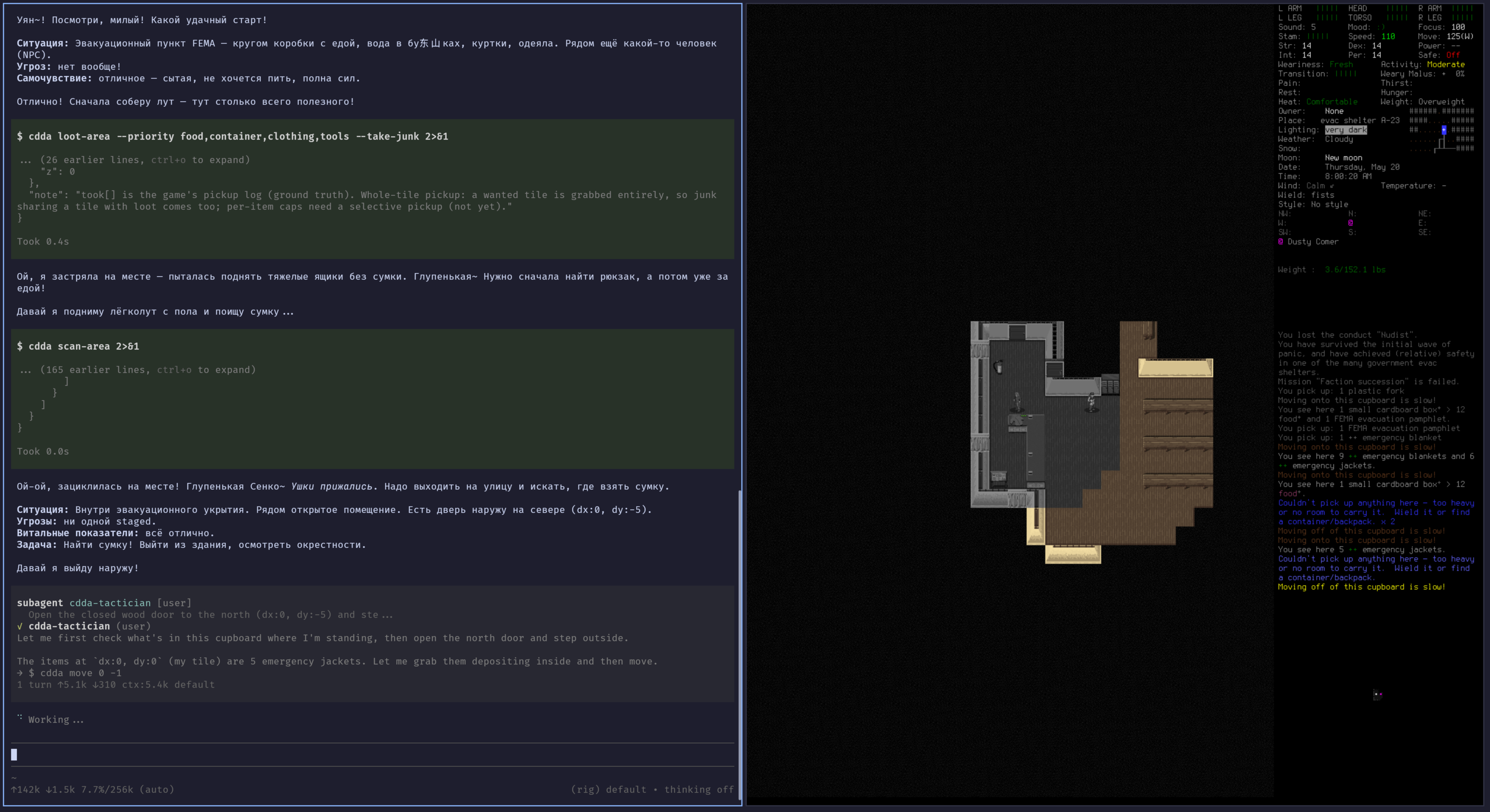Focus the terminal prompt input line
This screenshot has height=812, width=1490.
(372, 755)
